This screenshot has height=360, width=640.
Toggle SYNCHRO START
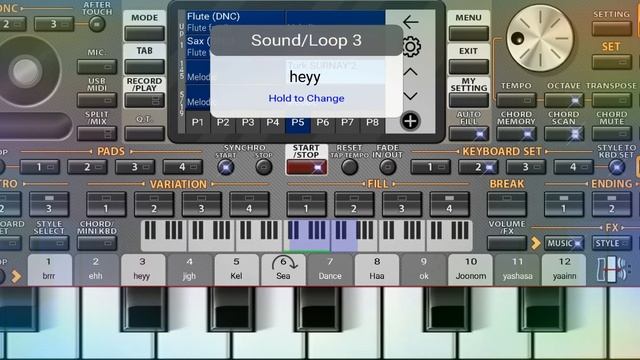(226, 167)
